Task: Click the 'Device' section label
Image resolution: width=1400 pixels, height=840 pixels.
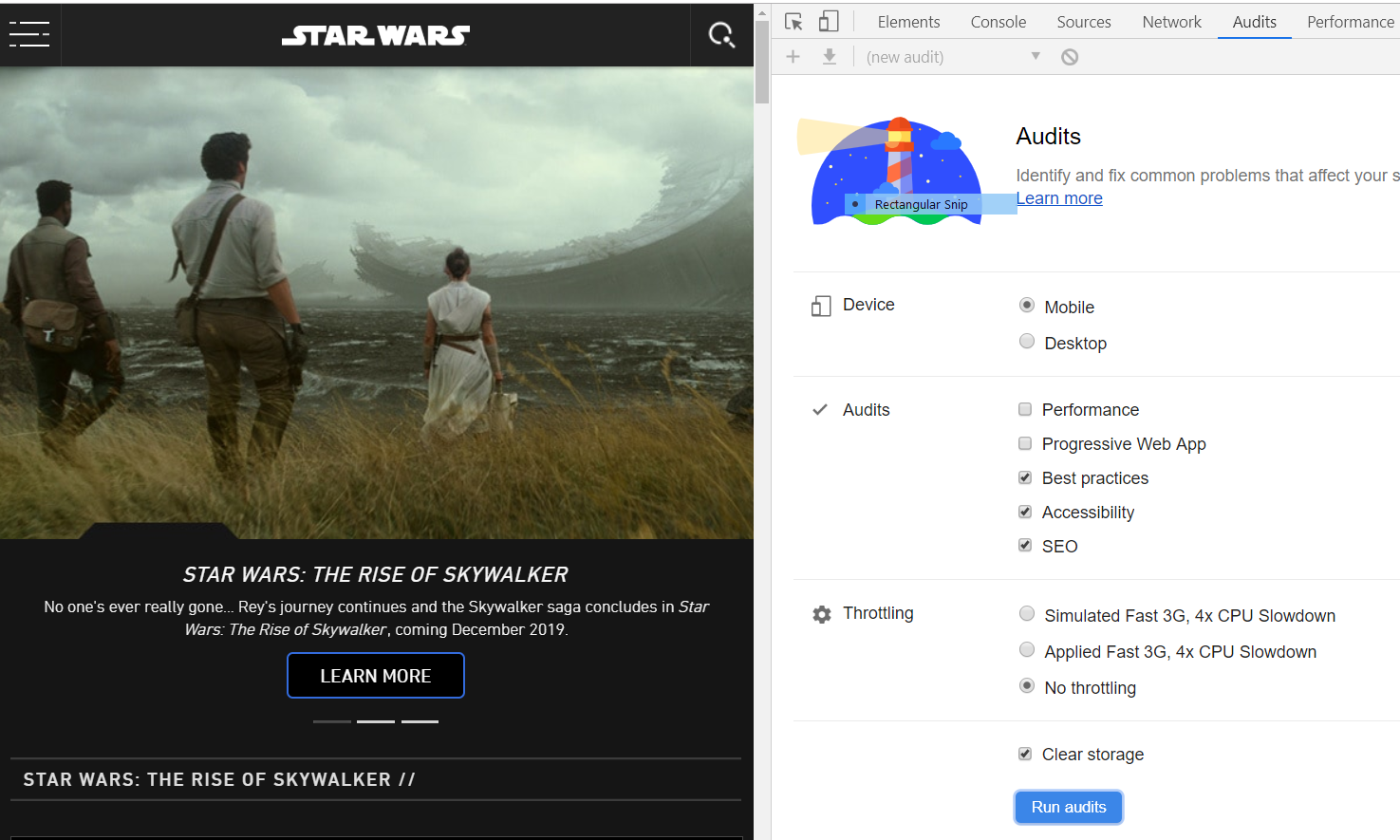Action: 868,305
